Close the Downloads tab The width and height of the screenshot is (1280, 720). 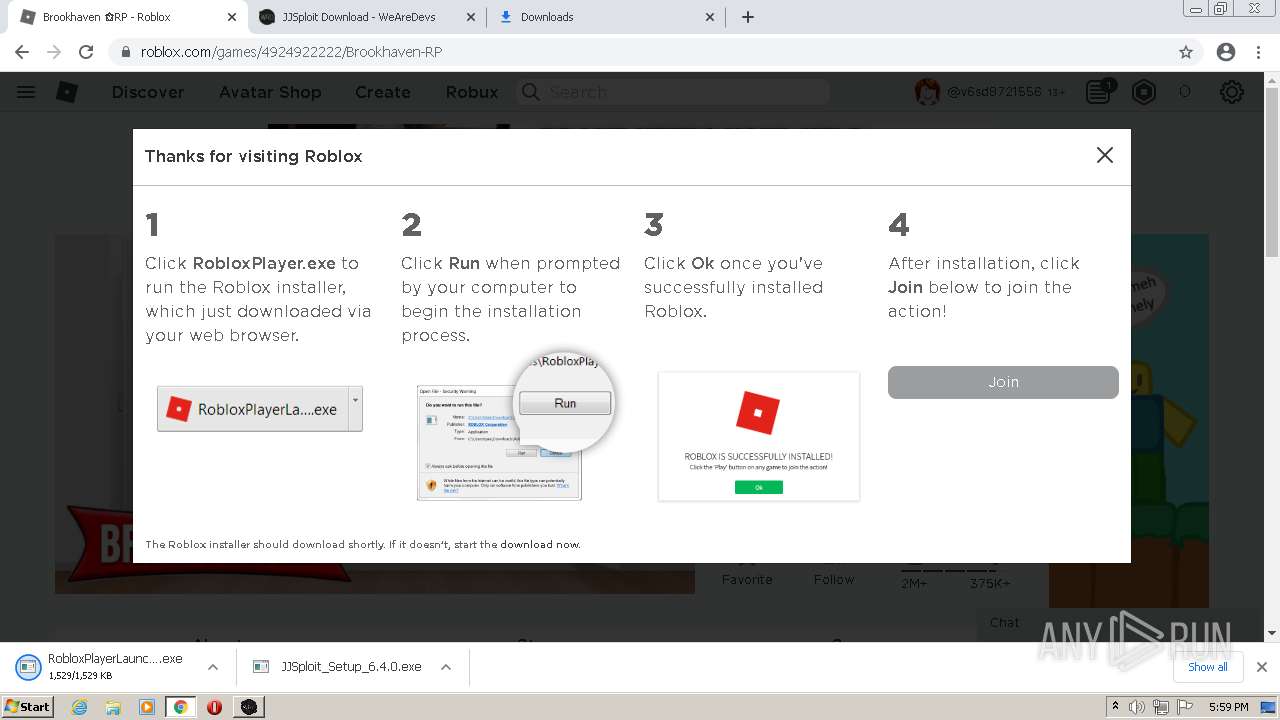pyautogui.click(x=710, y=17)
